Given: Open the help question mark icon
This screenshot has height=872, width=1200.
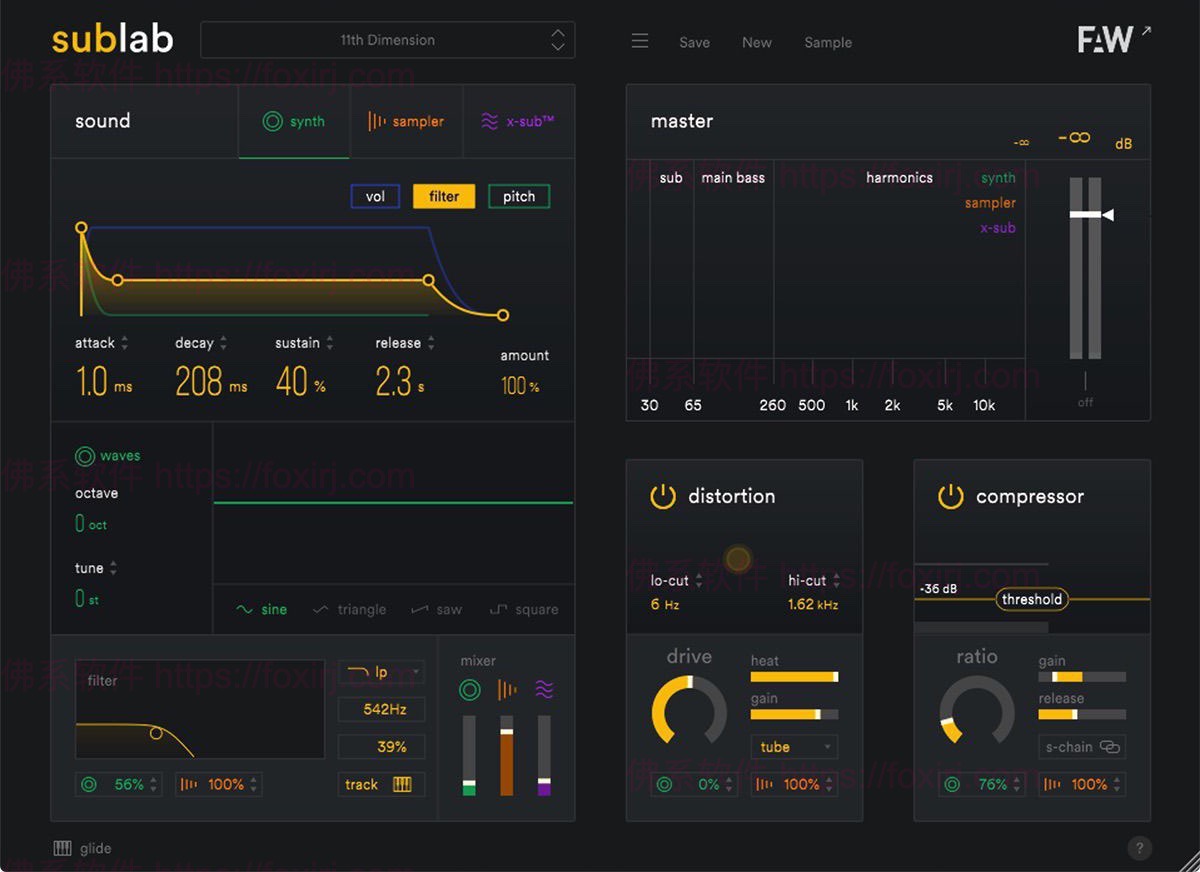Looking at the screenshot, I should pos(1138,847).
